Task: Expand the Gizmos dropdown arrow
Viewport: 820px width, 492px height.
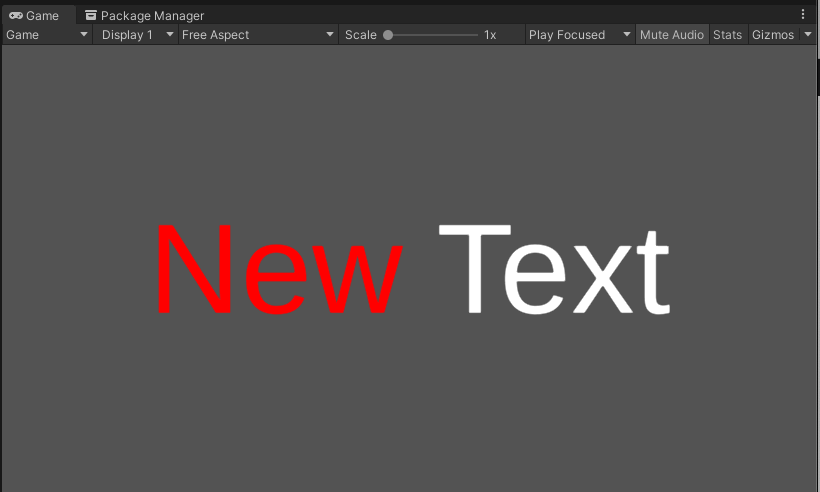Action: [x=808, y=35]
